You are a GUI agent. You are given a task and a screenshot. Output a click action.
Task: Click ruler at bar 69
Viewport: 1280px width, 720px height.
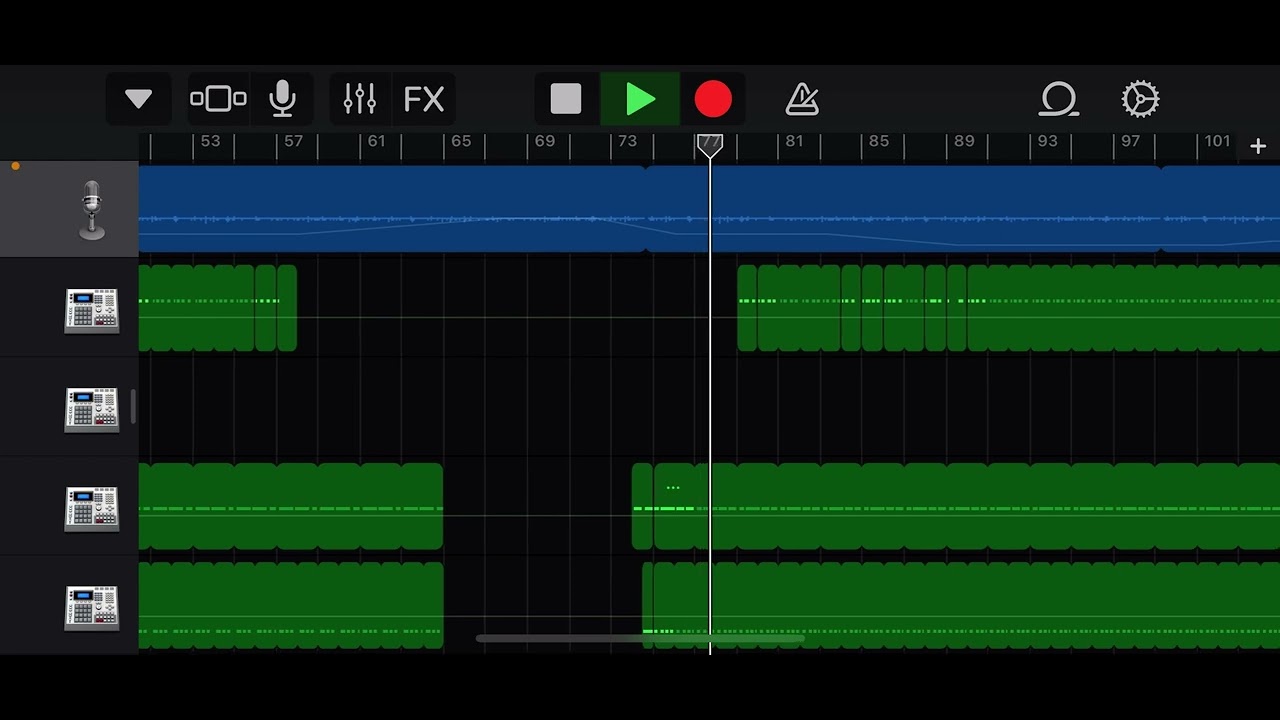pos(544,141)
